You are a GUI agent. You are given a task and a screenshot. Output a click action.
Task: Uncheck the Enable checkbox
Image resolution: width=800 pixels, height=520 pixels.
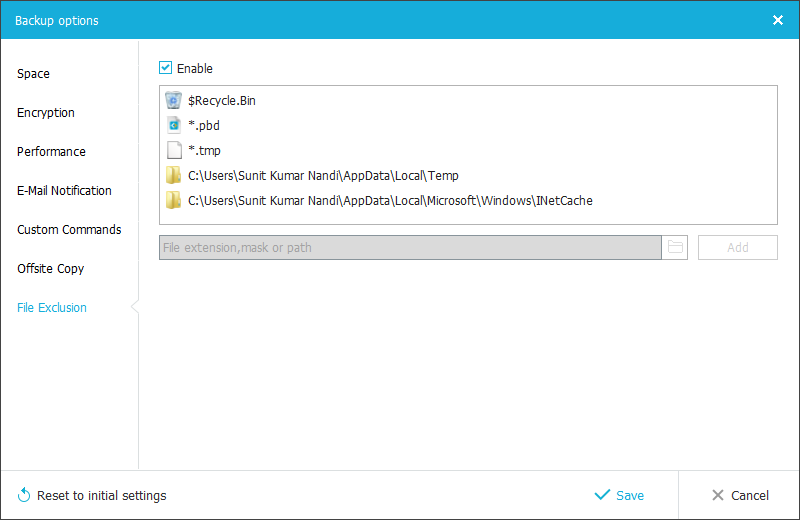point(166,68)
